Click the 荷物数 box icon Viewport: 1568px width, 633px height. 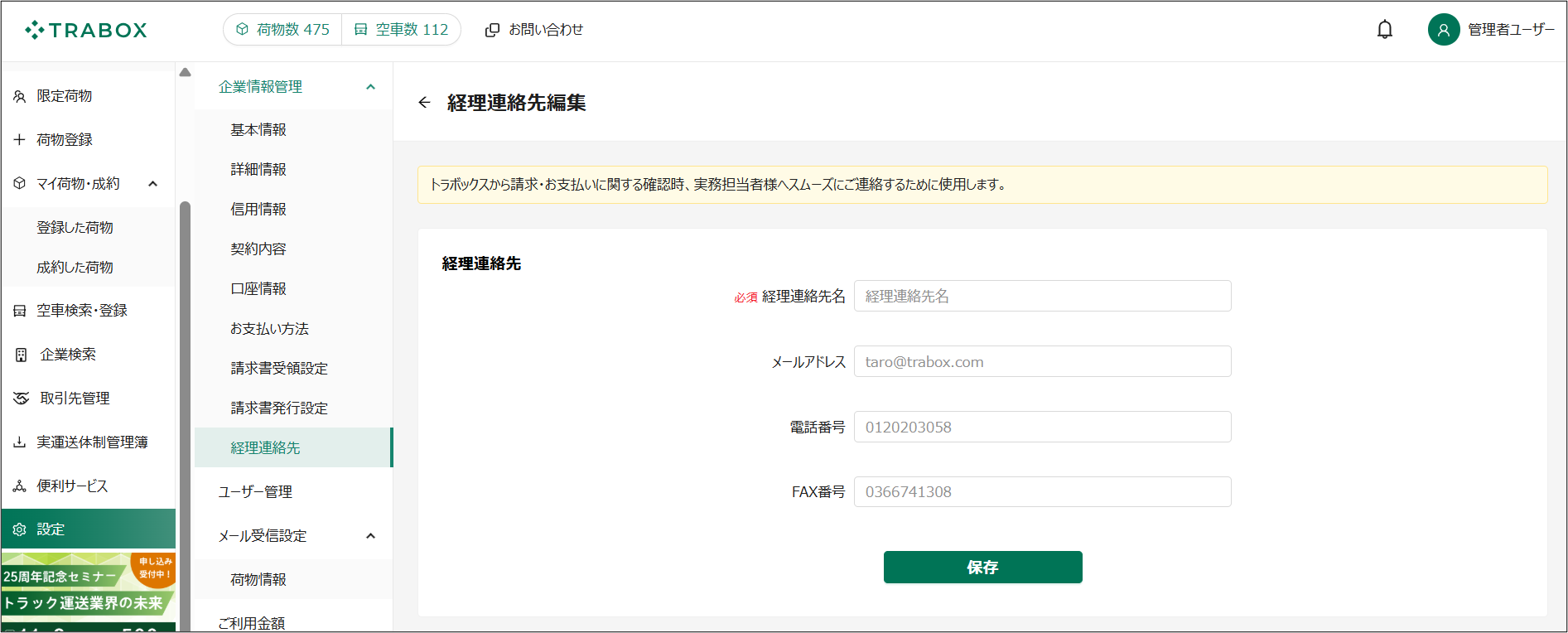(x=242, y=29)
